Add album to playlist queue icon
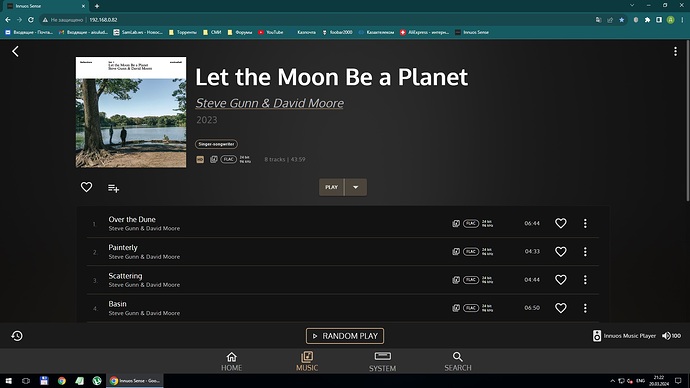 [x=114, y=188]
